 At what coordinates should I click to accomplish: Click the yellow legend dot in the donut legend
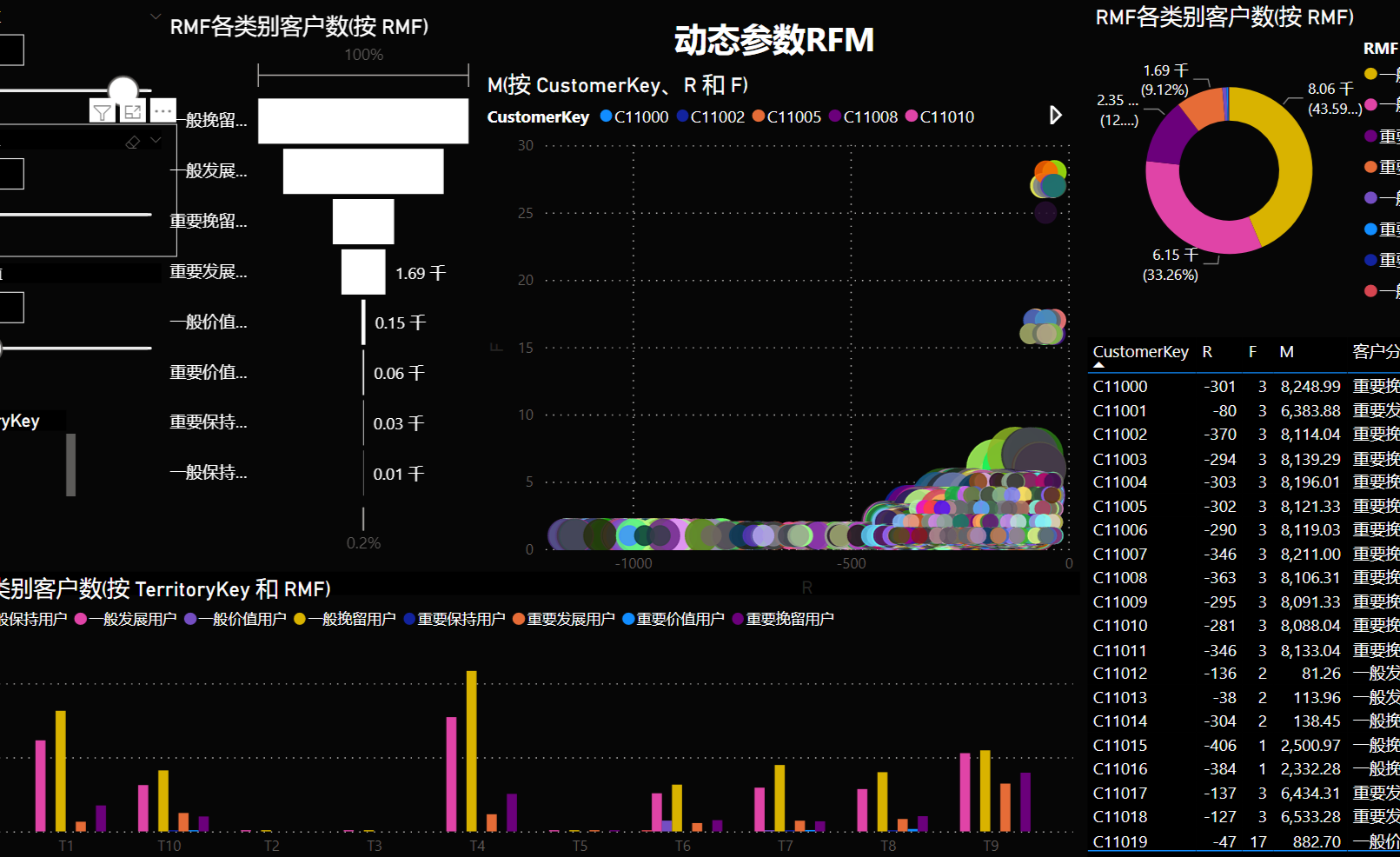tap(1370, 74)
